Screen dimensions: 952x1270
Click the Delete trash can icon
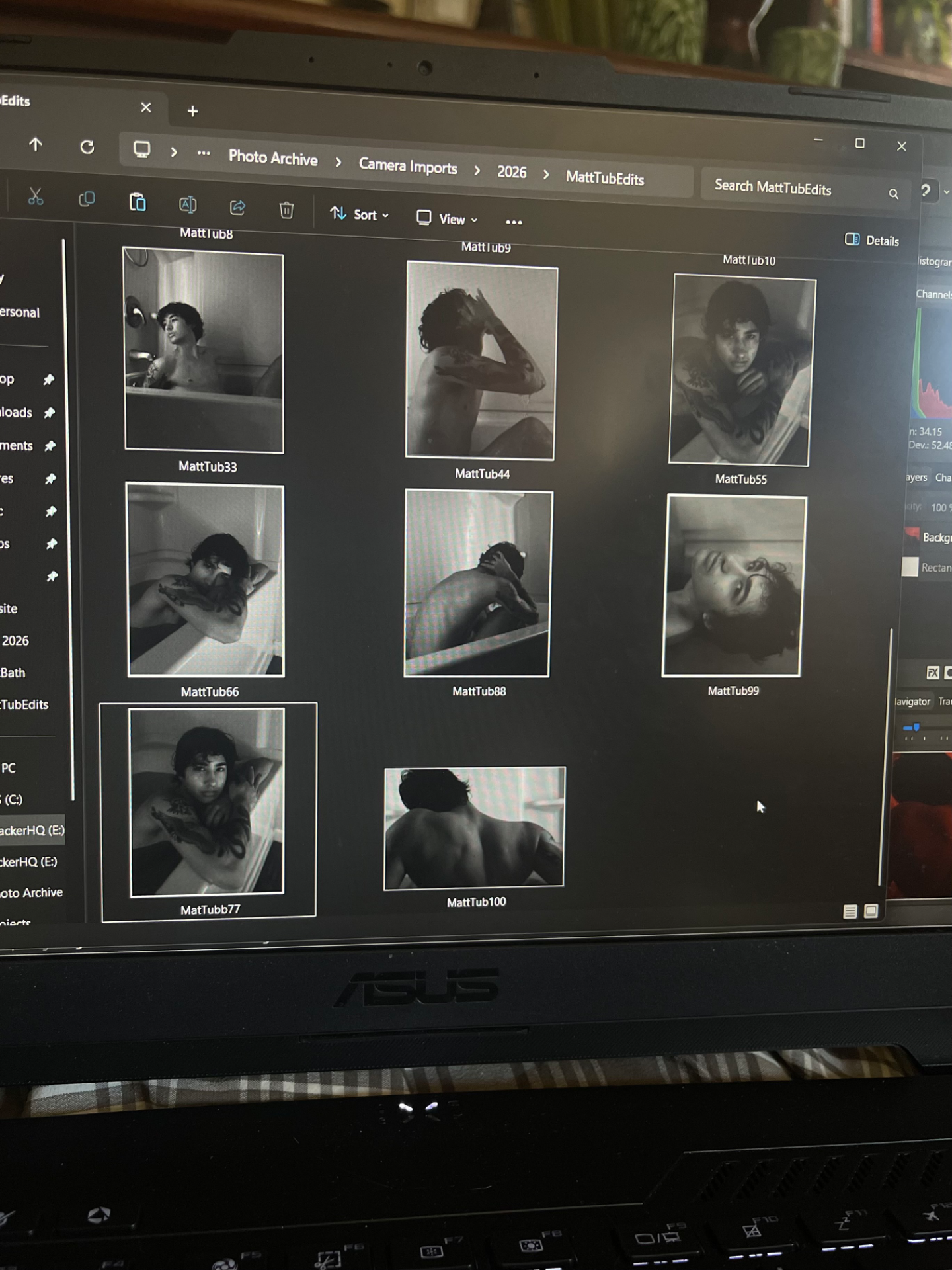click(x=286, y=210)
